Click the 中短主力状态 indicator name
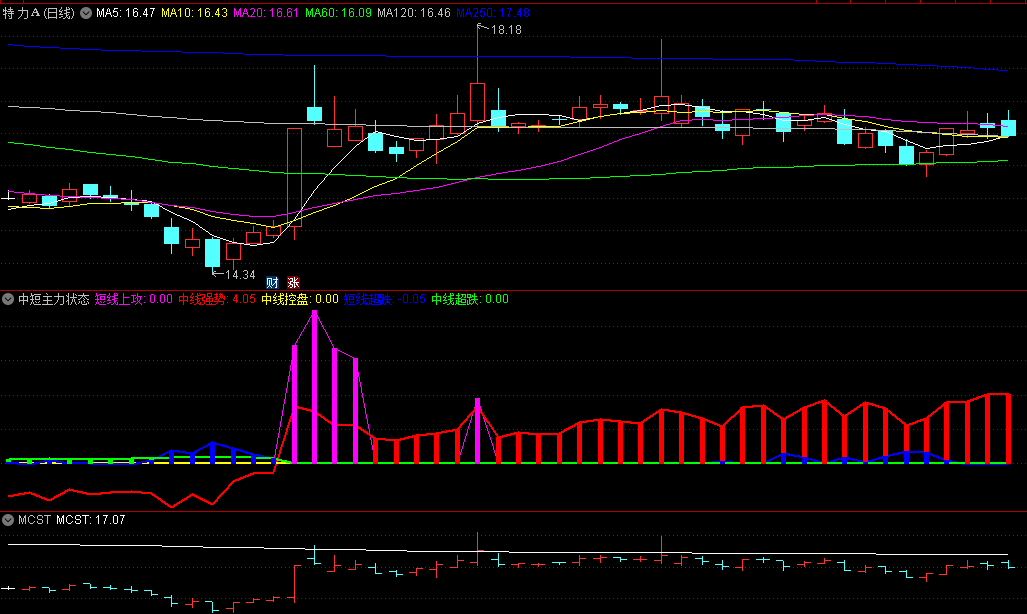Image resolution: width=1027 pixels, height=614 pixels. [54, 299]
